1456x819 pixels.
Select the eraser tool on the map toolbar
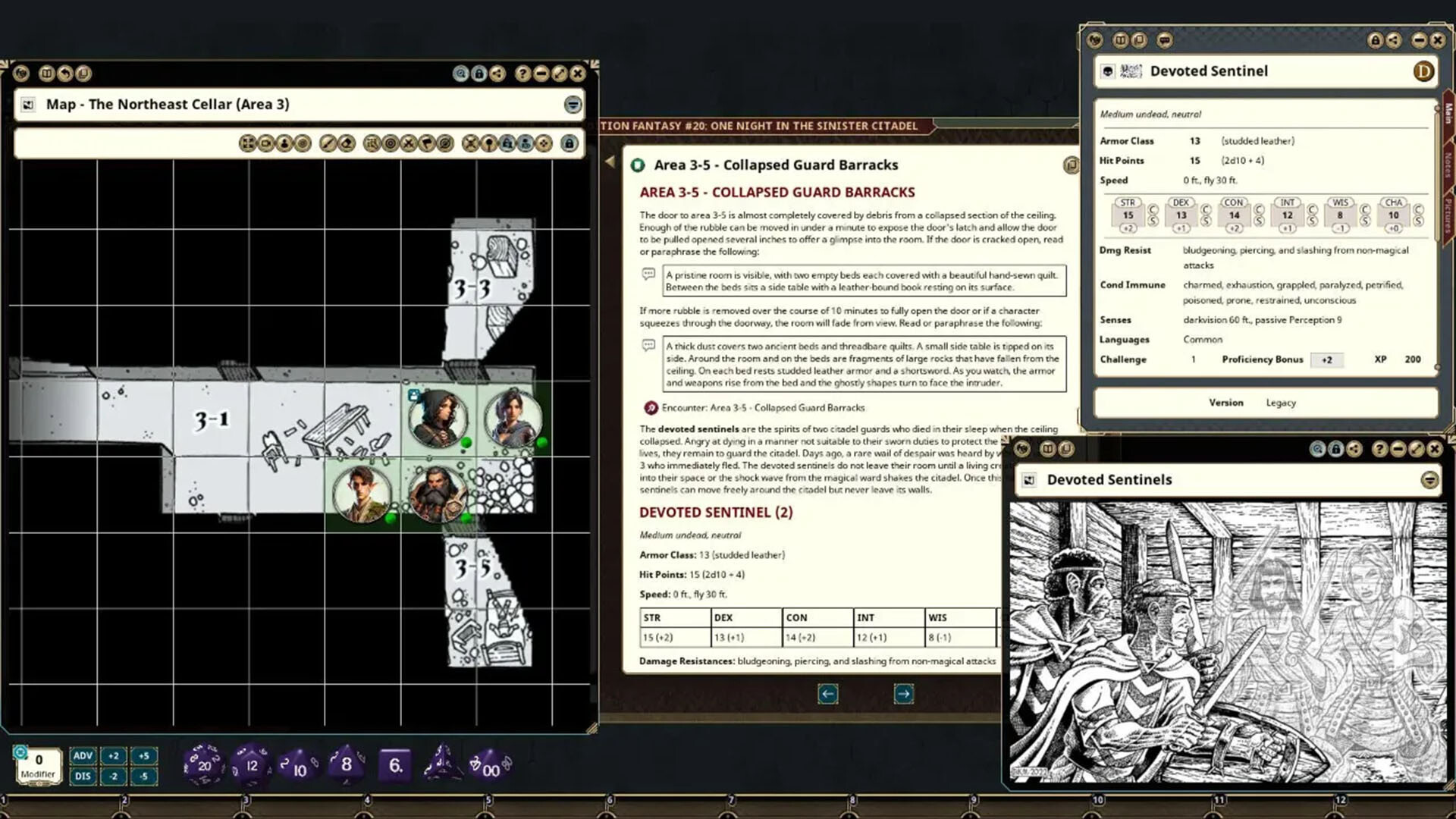click(346, 142)
